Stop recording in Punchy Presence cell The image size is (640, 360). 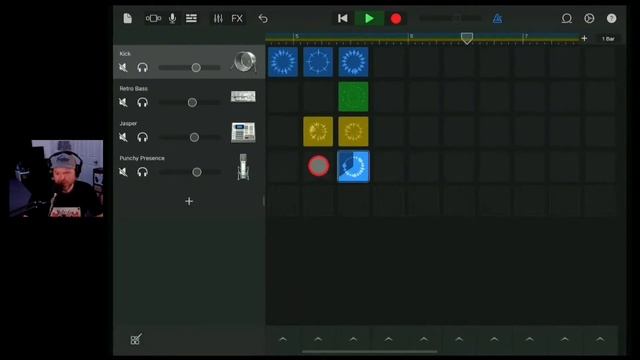[x=318, y=166]
